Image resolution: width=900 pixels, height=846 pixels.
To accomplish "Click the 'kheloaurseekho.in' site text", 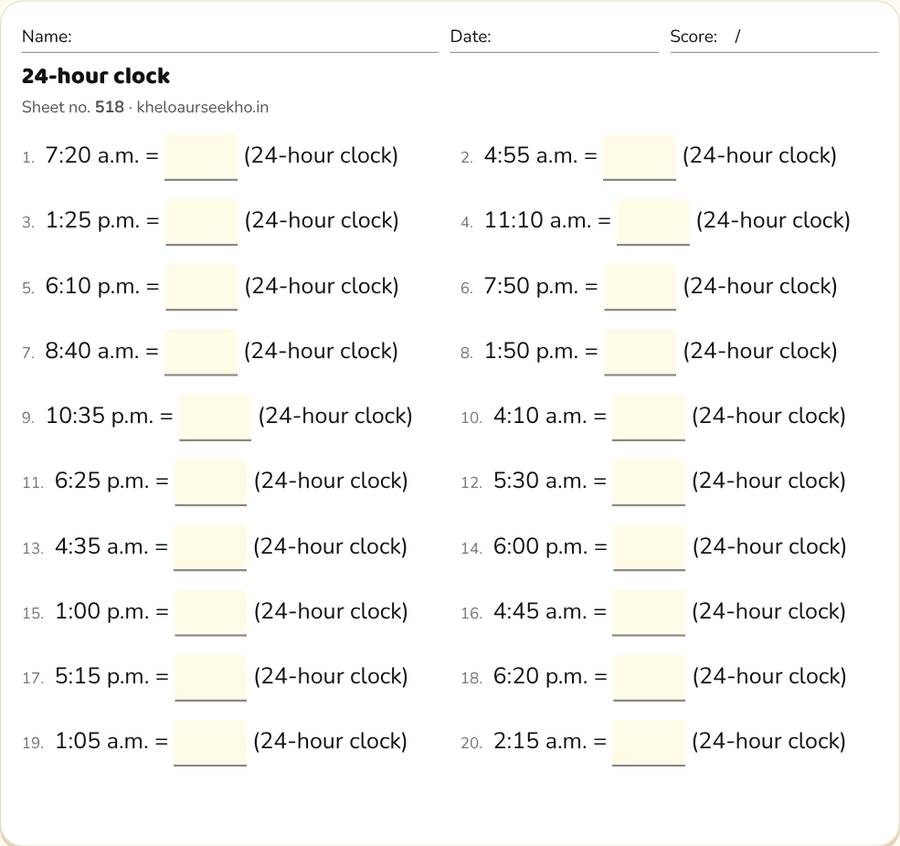I will [x=203, y=107].
